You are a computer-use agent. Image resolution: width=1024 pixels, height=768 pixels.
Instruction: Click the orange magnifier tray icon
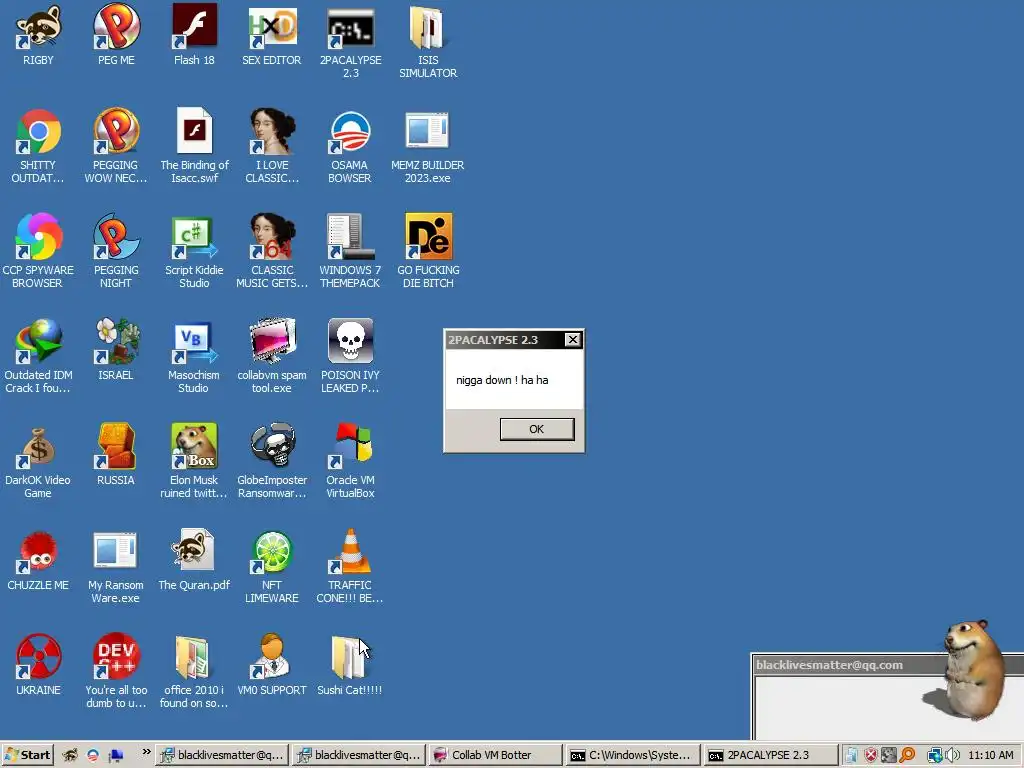click(907, 755)
